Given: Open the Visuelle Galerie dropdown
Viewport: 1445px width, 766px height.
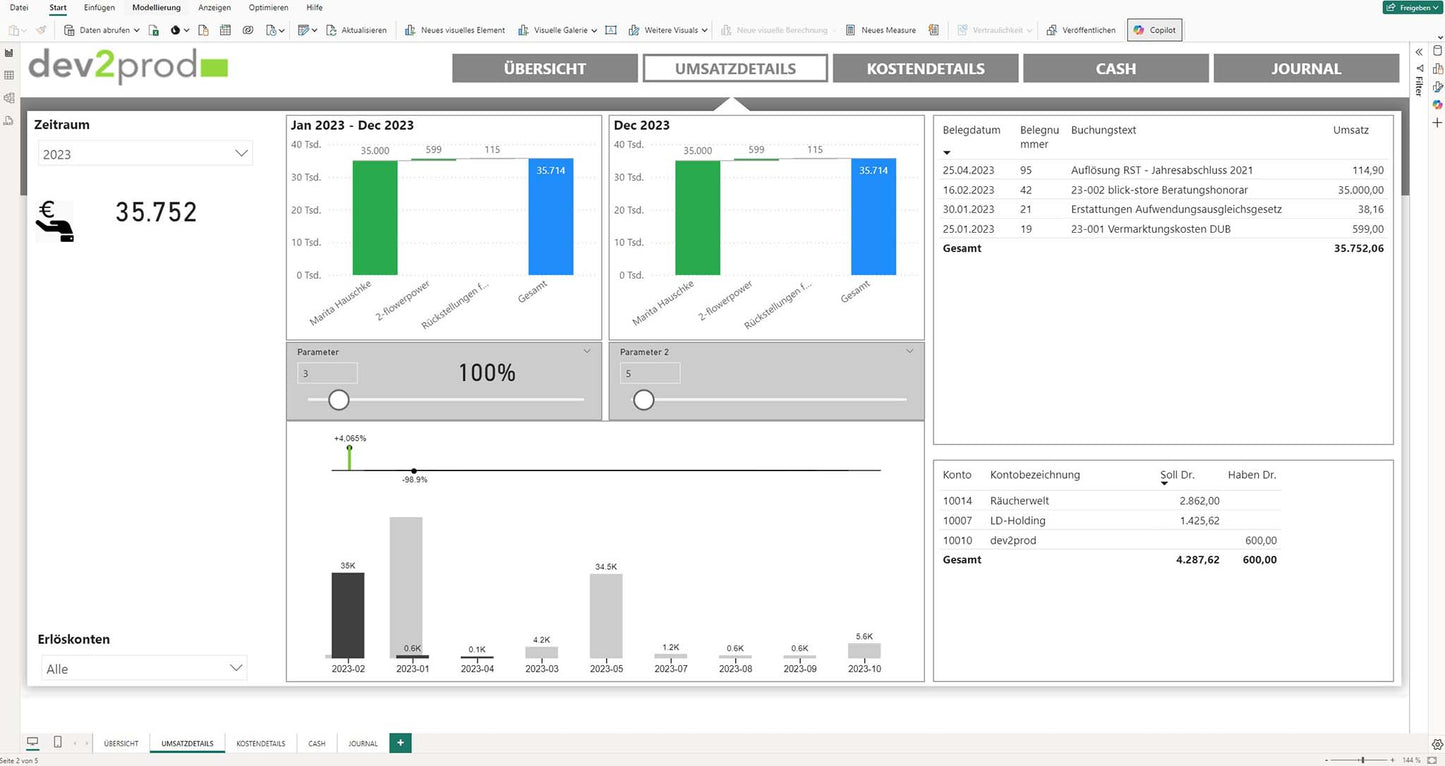Looking at the screenshot, I should click(x=557, y=30).
